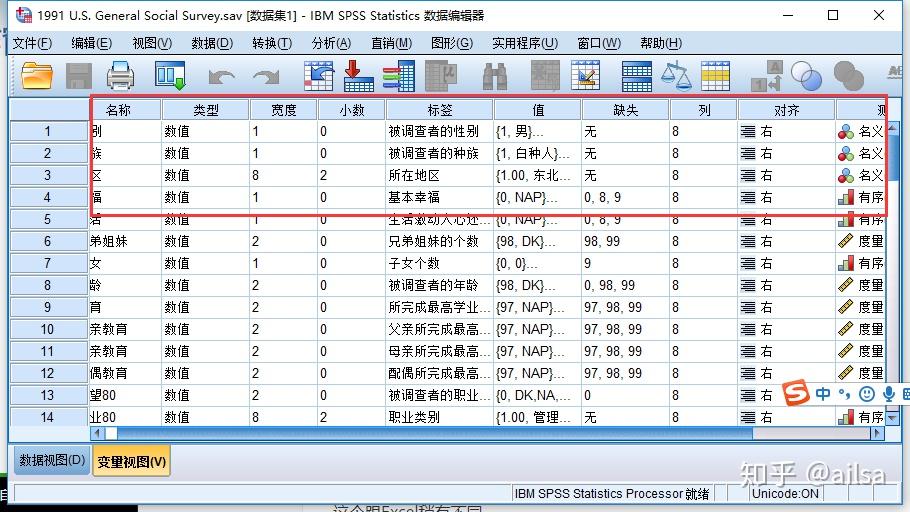Open the 数据(D) menu
The height and width of the screenshot is (512, 910).
(x=212, y=44)
